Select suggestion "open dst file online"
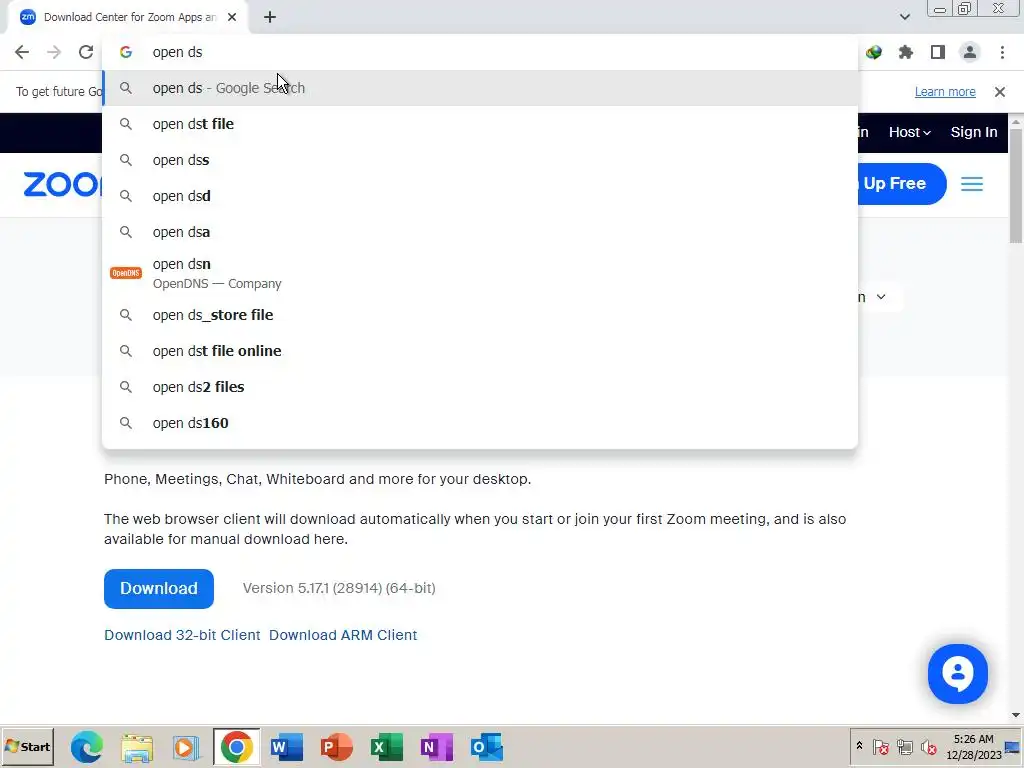The image size is (1024, 768). [480, 351]
